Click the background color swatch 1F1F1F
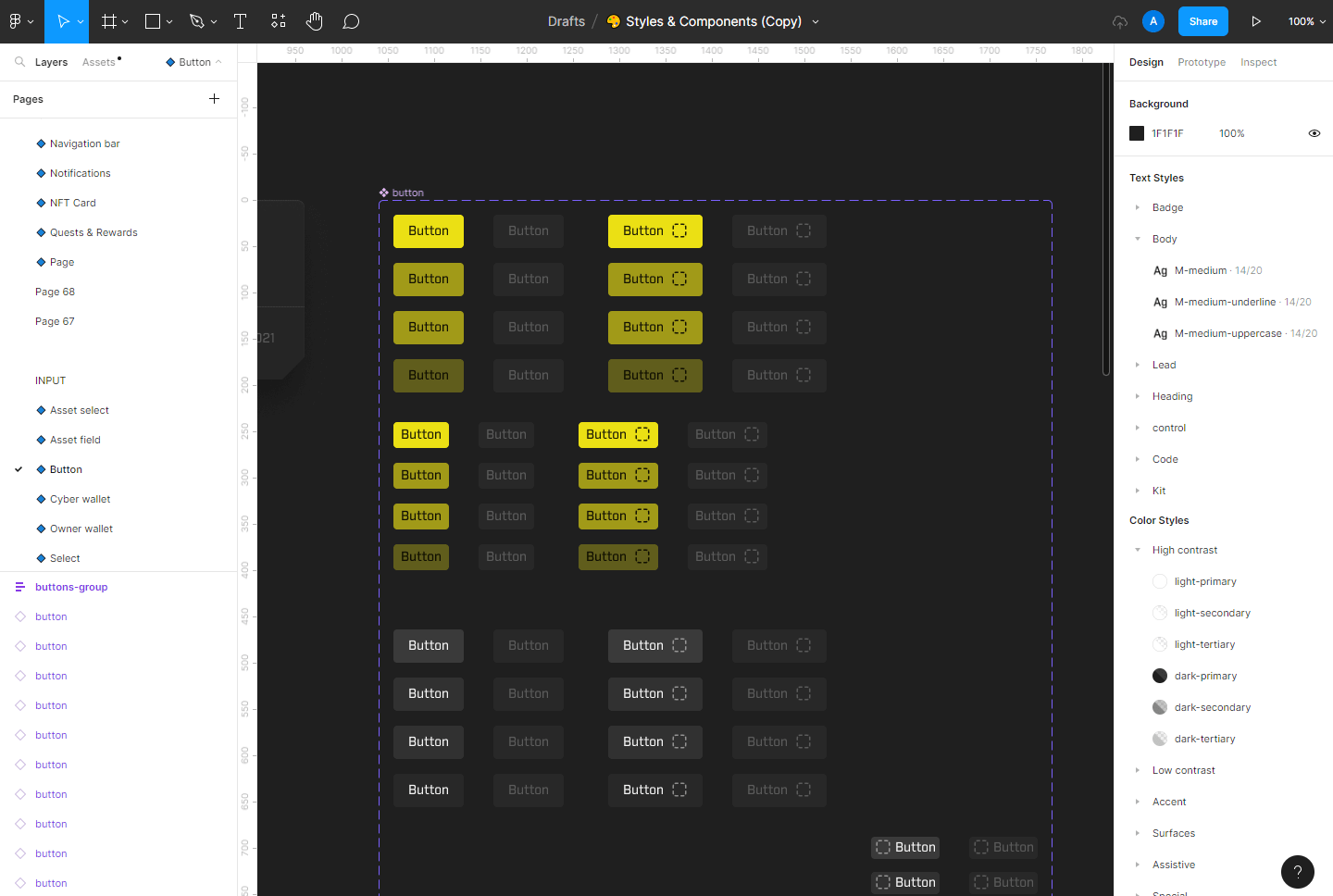The image size is (1333, 896). click(1137, 133)
